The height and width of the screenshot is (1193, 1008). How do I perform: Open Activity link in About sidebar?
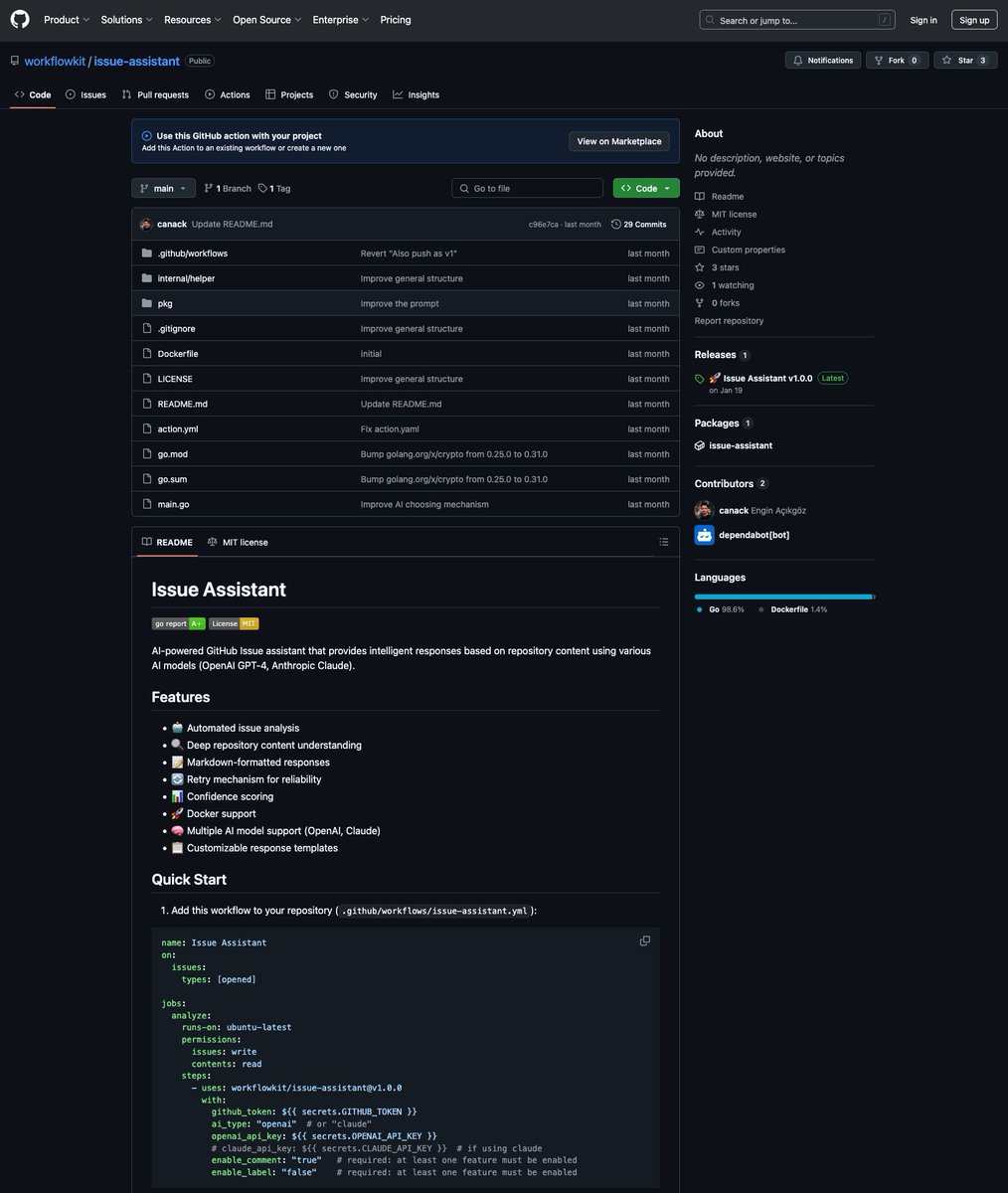coord(727,232)
